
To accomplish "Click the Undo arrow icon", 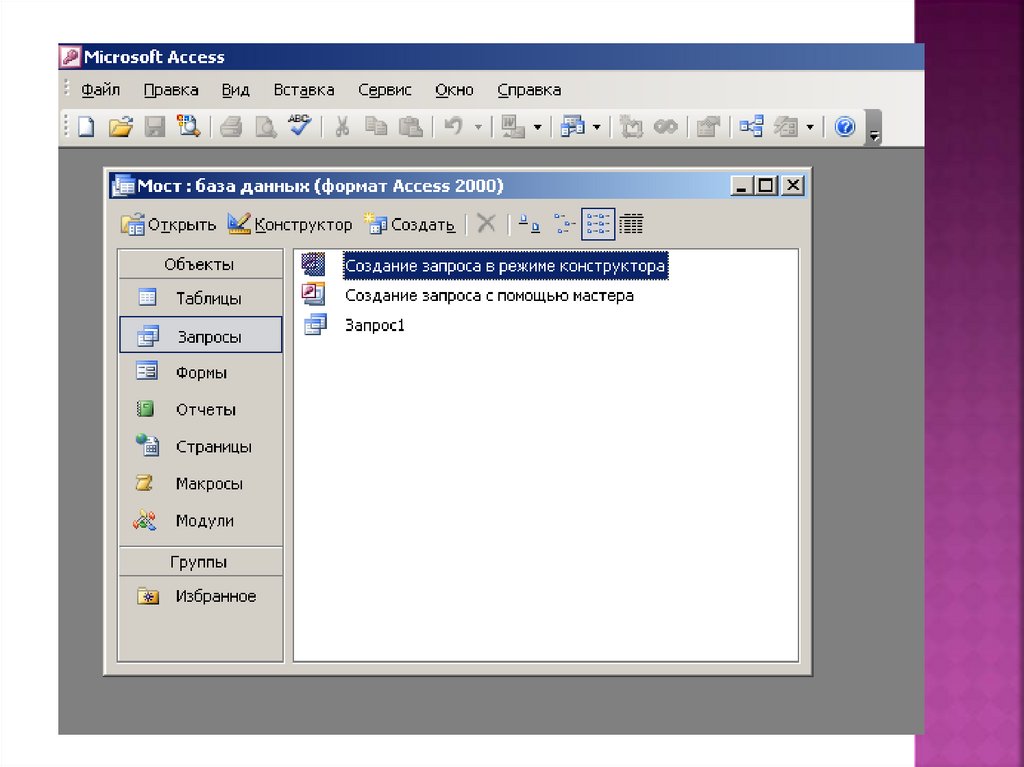I will (x=453, y=126).
